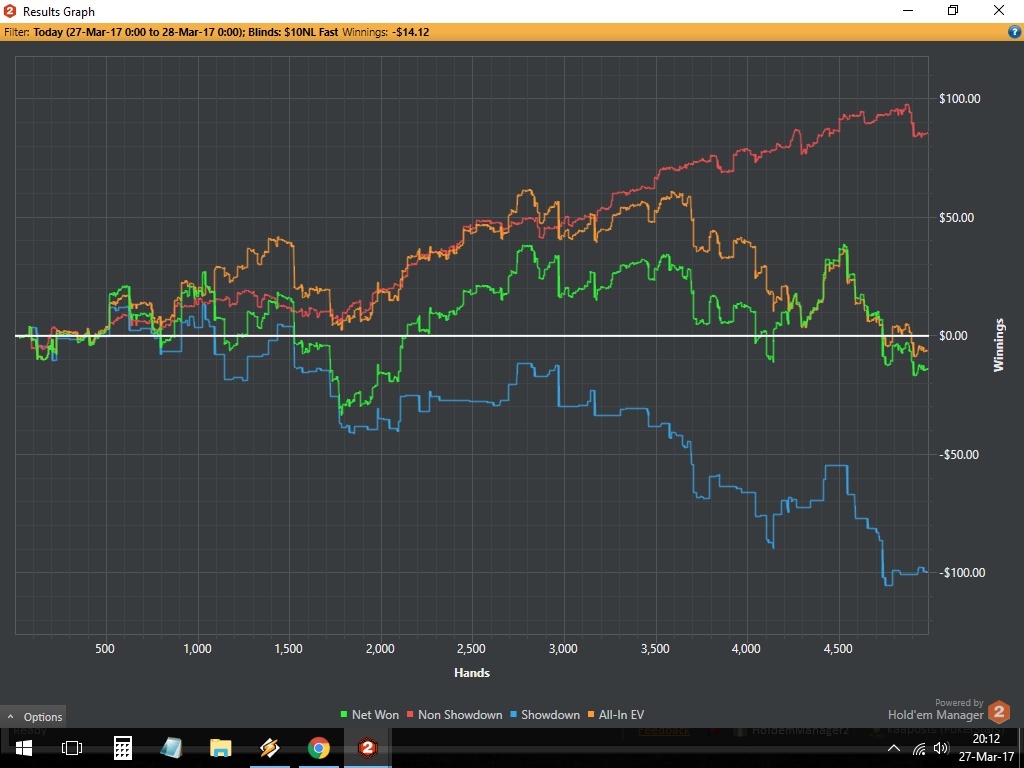Launch Calculator from the taskbar
Screen dimensions: 1024x768
[x=123, y=748]
